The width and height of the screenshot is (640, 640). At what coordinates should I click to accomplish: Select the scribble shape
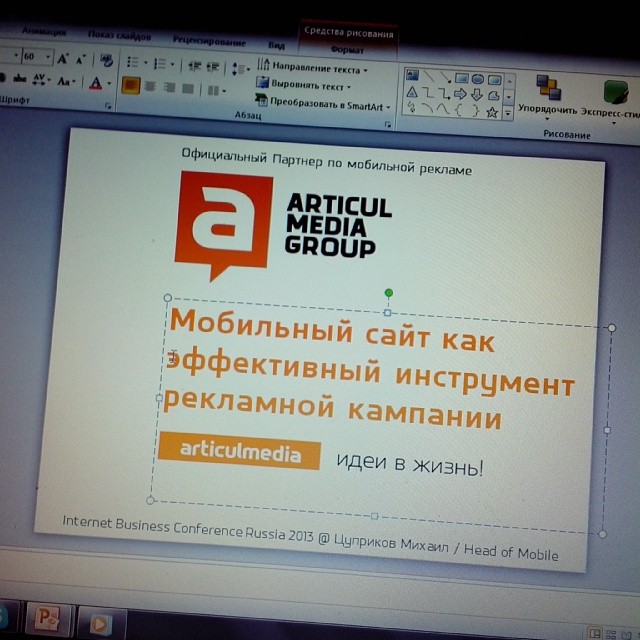(411, 107)
